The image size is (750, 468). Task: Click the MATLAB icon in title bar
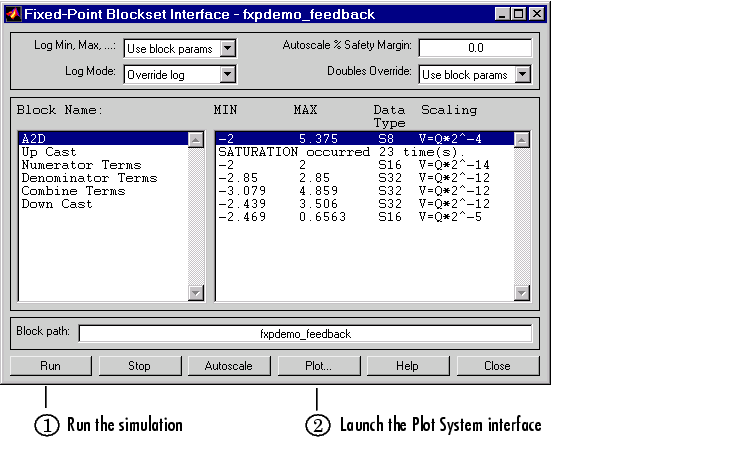pos(13,14)
